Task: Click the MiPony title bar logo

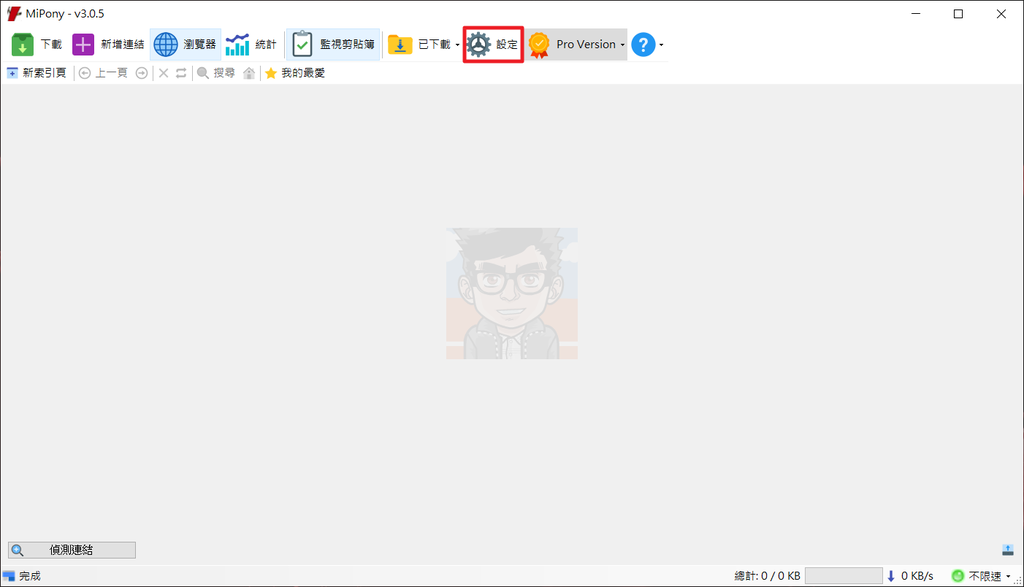Action: [14, 14]
